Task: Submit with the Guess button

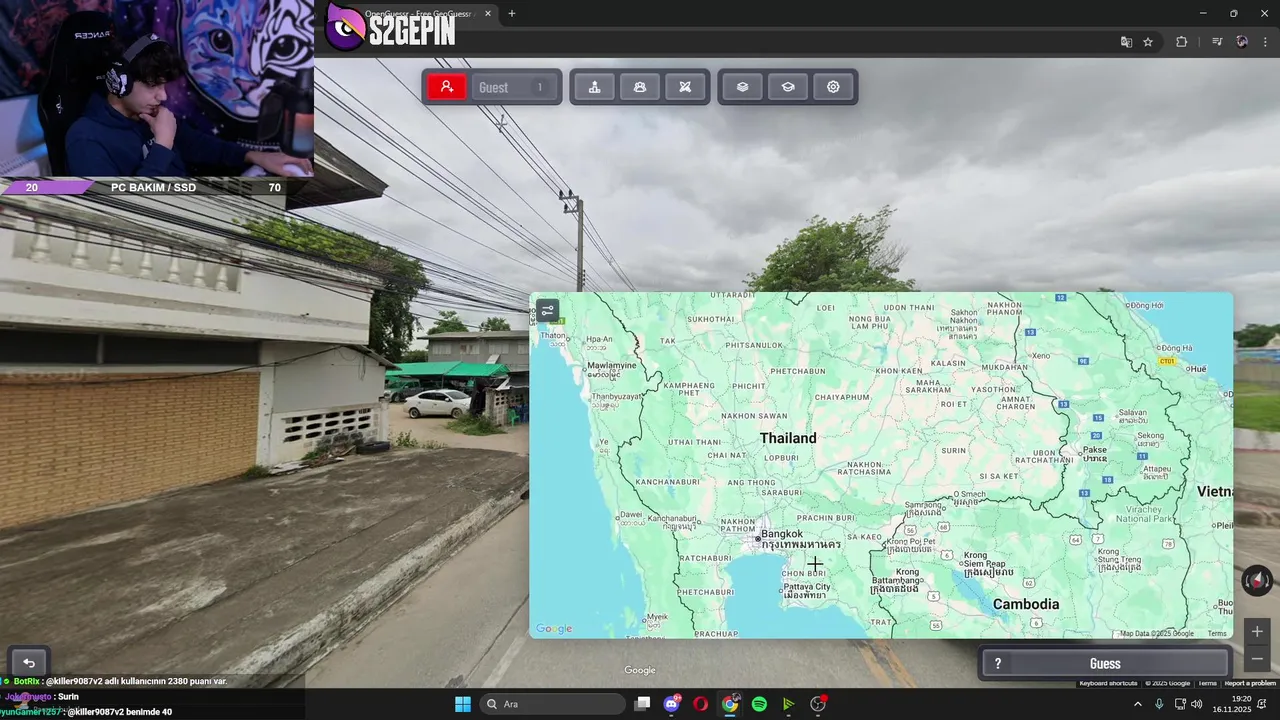Action: pos(1105,664)
